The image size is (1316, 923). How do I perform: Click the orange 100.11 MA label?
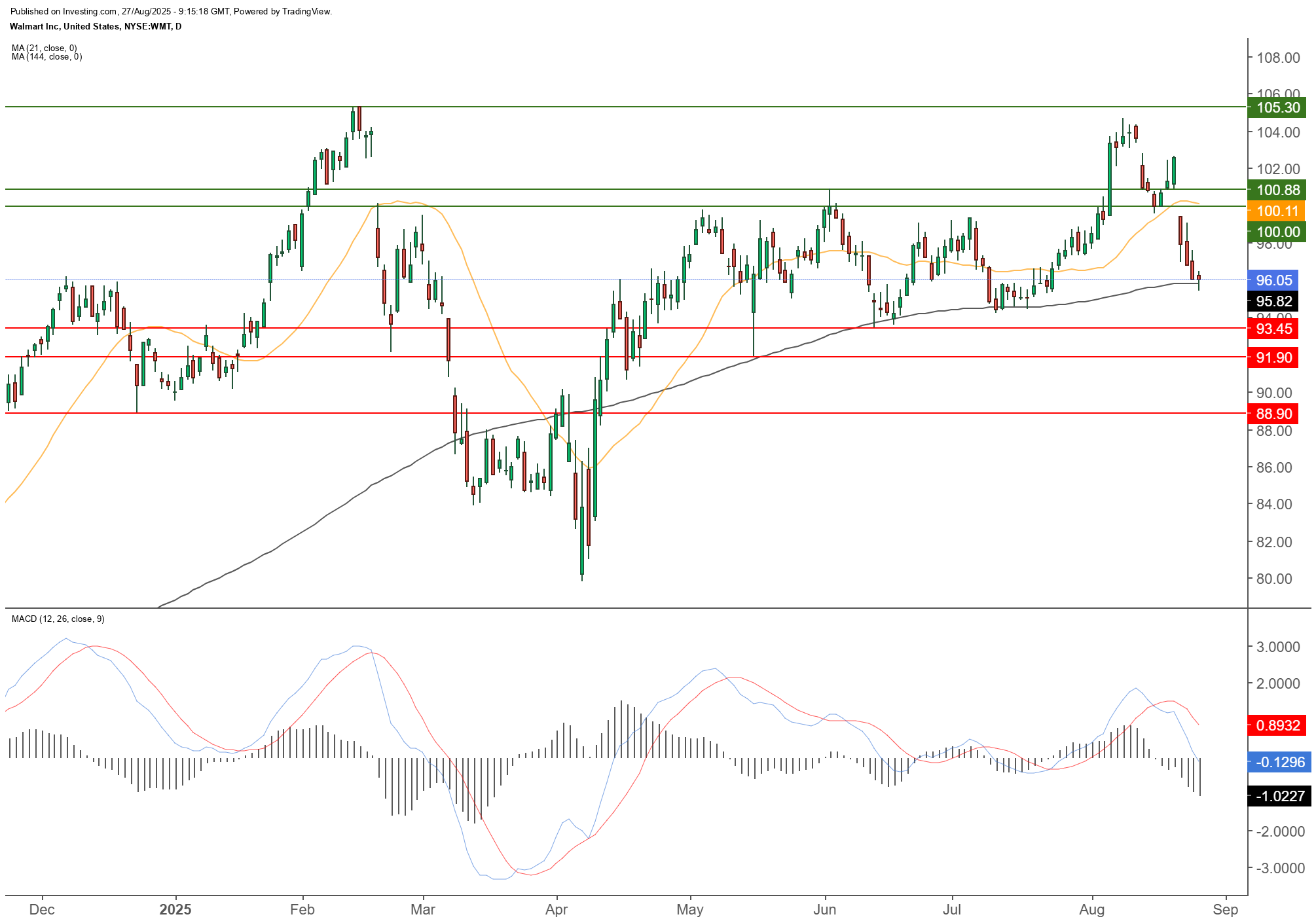coord(1277,211)
